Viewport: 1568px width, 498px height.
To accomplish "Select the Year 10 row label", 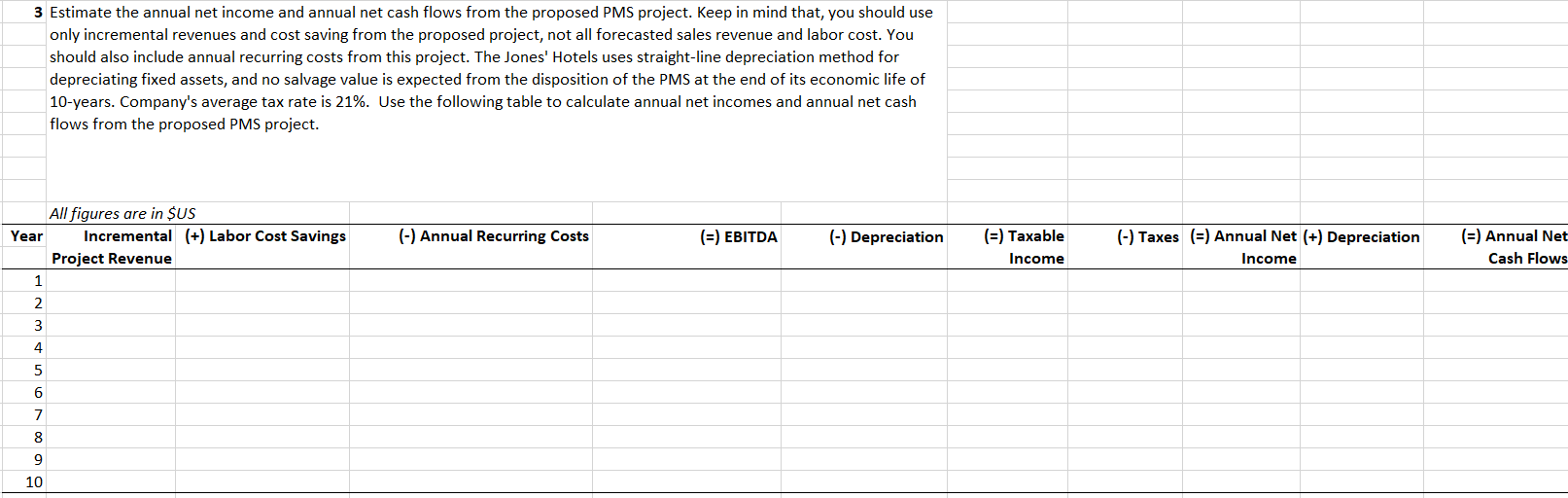I will coord(23,482).
